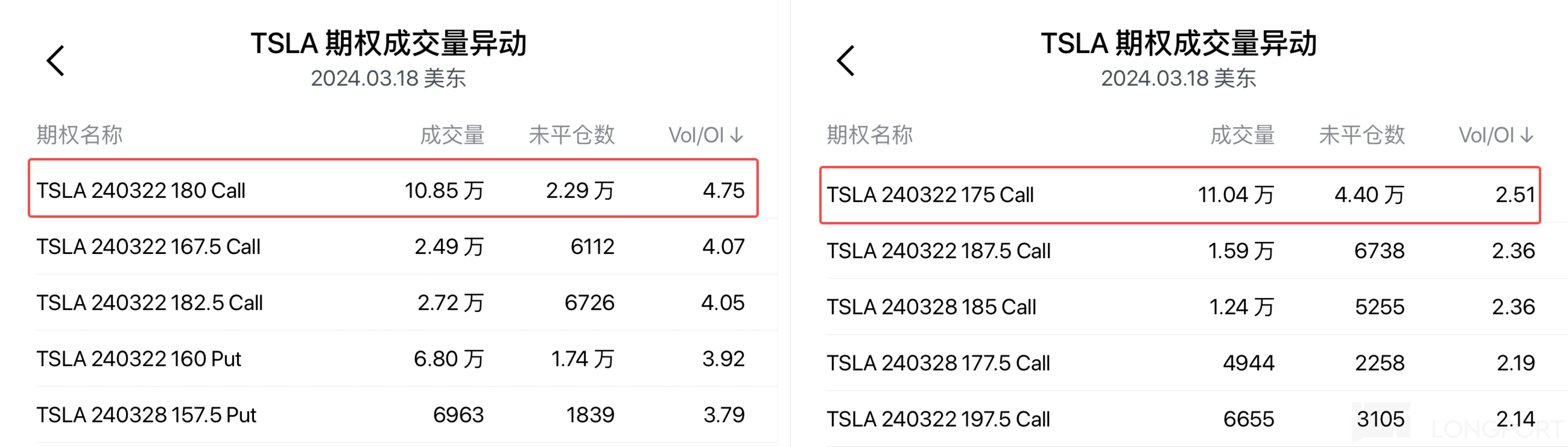The height and width of the screenshot is (447, 1568).
Task: Click left panel 期权名称 column header
Action: pyautogui.click(x=80, y=135)
